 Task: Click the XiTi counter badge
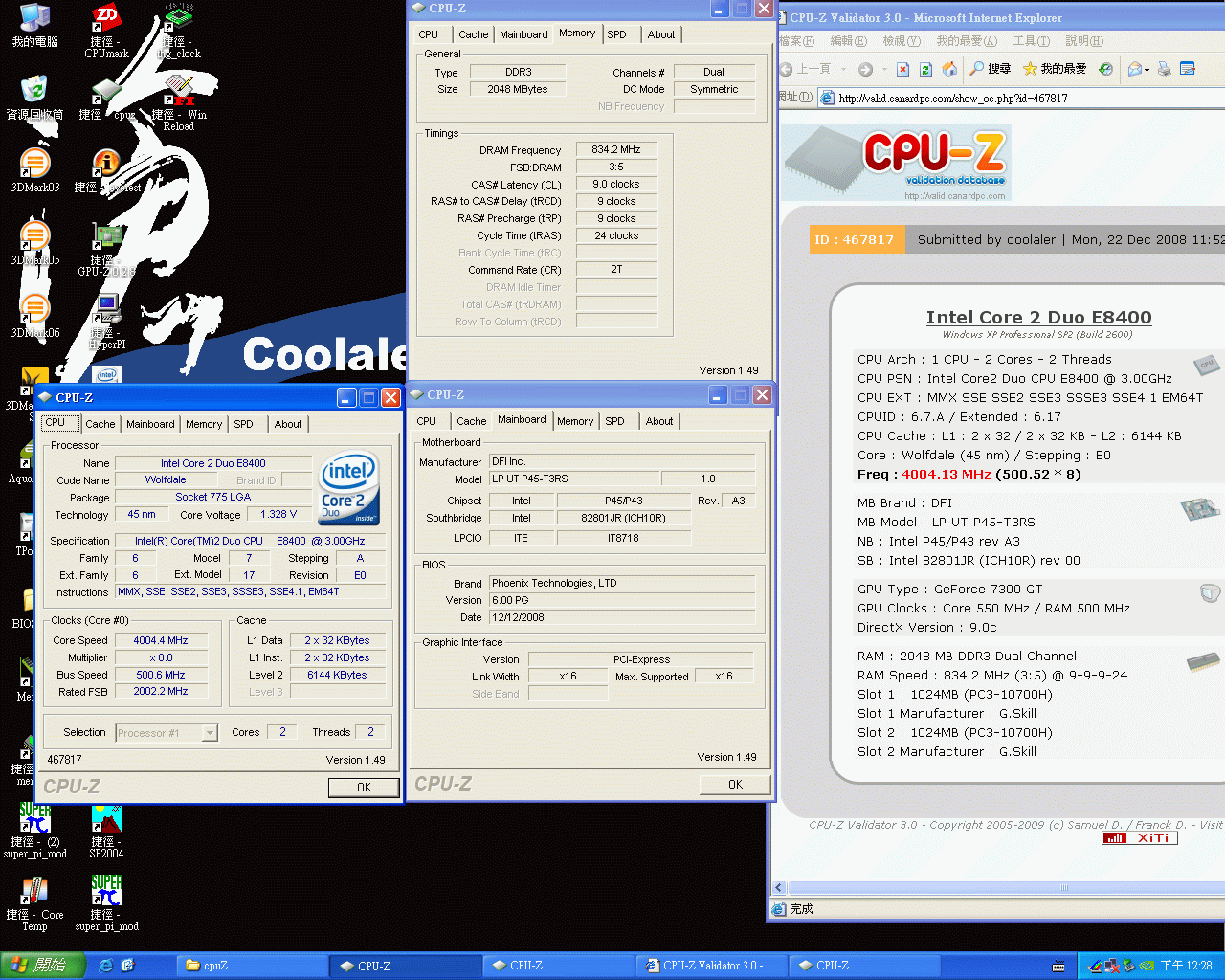point(1140,837)
